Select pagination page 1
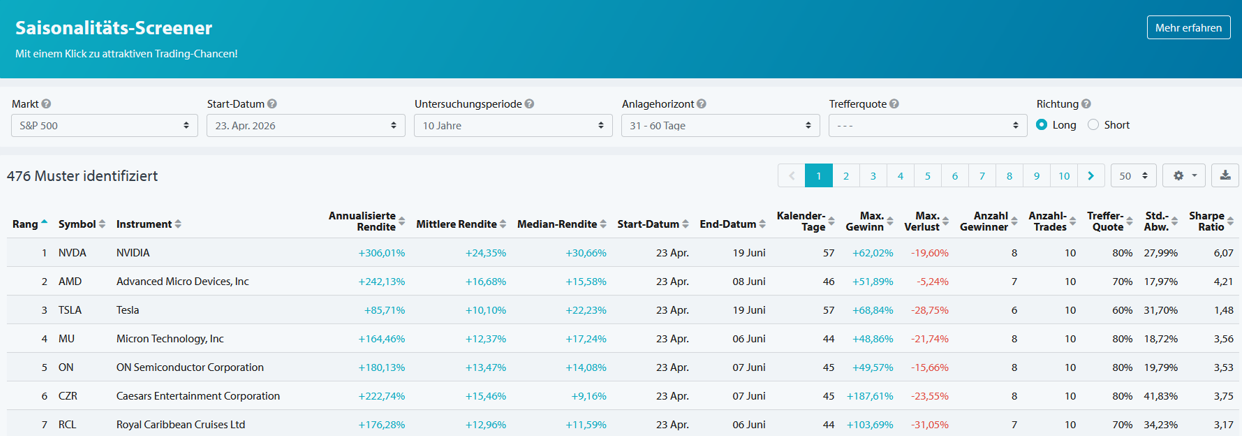 (818, 176)
